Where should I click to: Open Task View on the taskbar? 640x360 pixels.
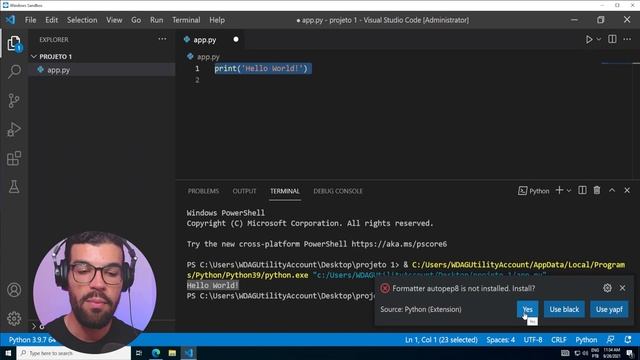[139, 353]
